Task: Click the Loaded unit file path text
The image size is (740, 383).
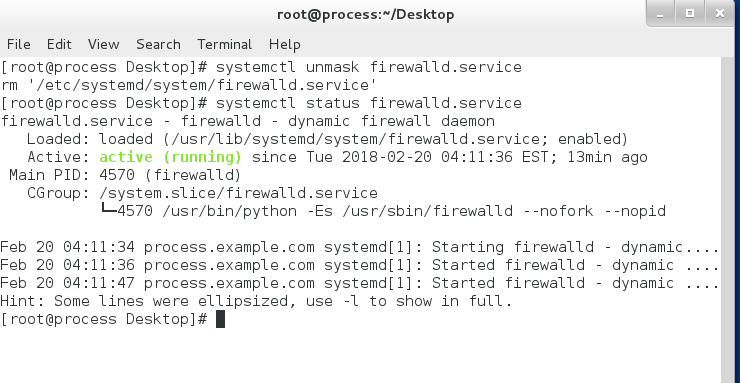Action: pos(319,139)
